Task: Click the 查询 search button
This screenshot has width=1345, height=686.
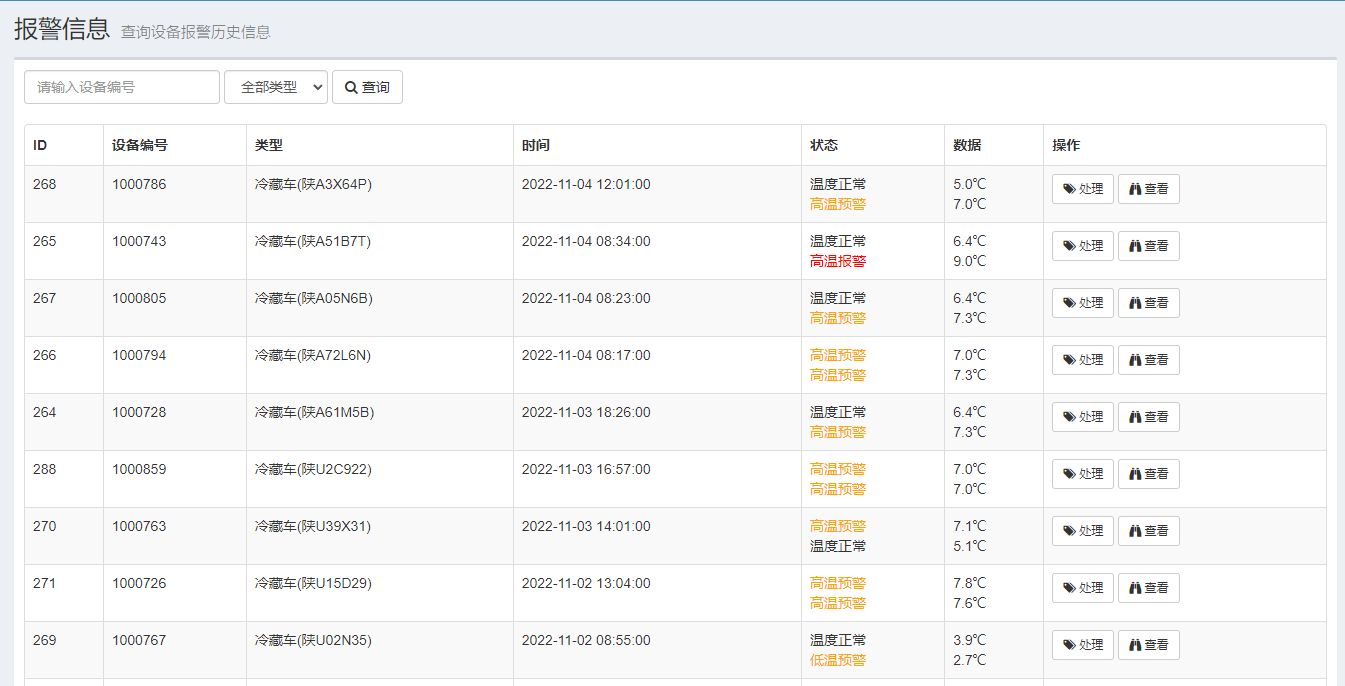Action: click(367, 87)
